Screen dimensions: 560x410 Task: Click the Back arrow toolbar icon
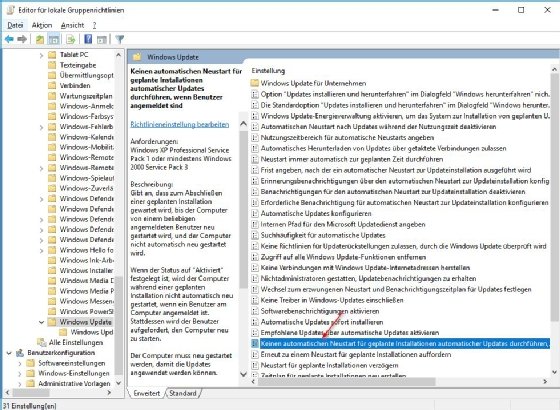coord(9,39)
